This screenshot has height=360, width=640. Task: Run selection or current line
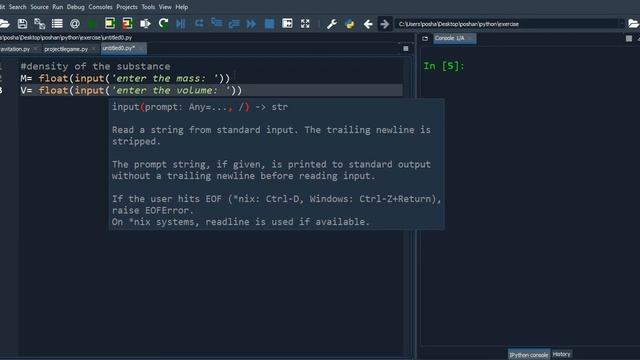(145, 24)
